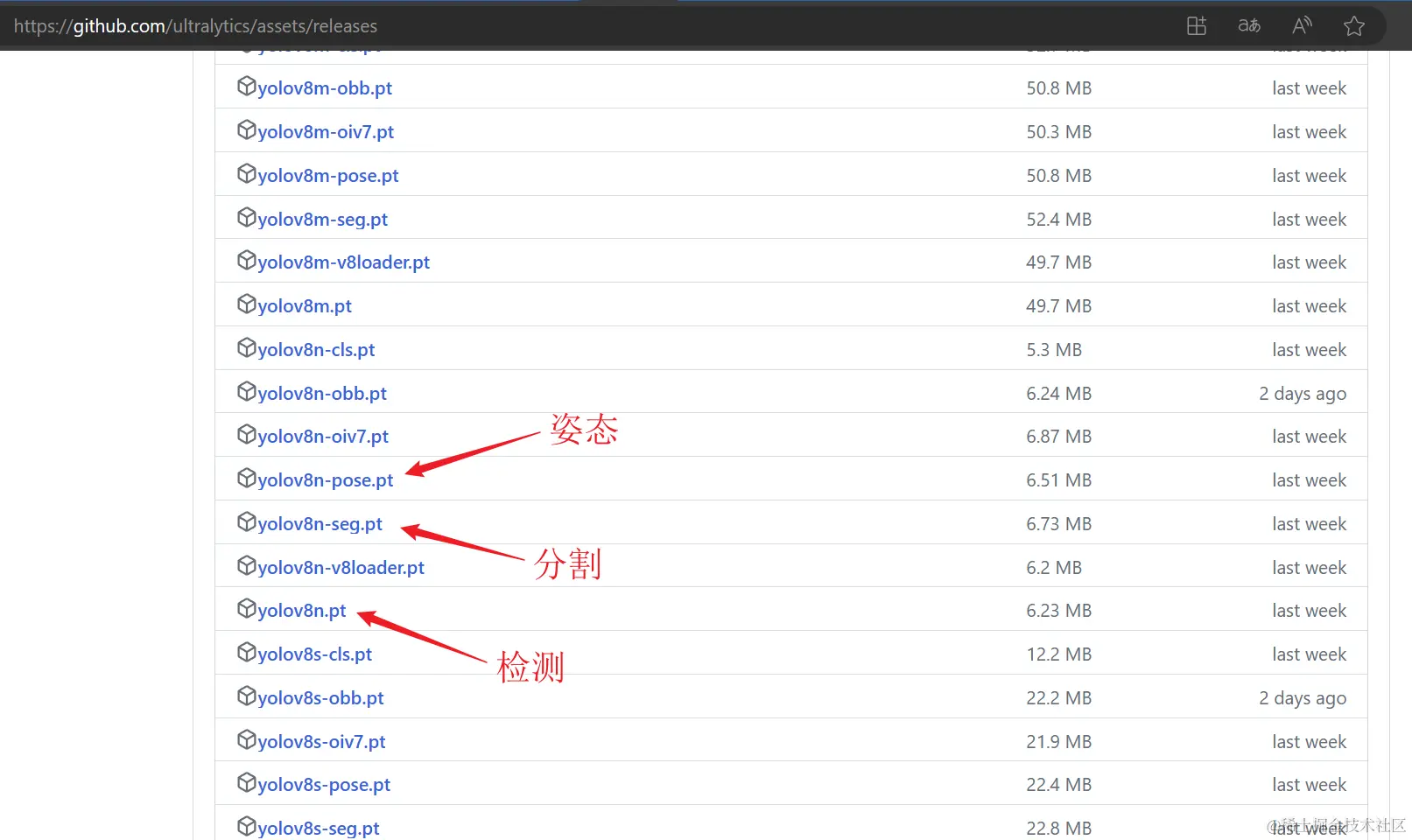Click package icon beside yolov8n-obb.pt
This screenshot has height=840, width=1412.
pos(246,391)
